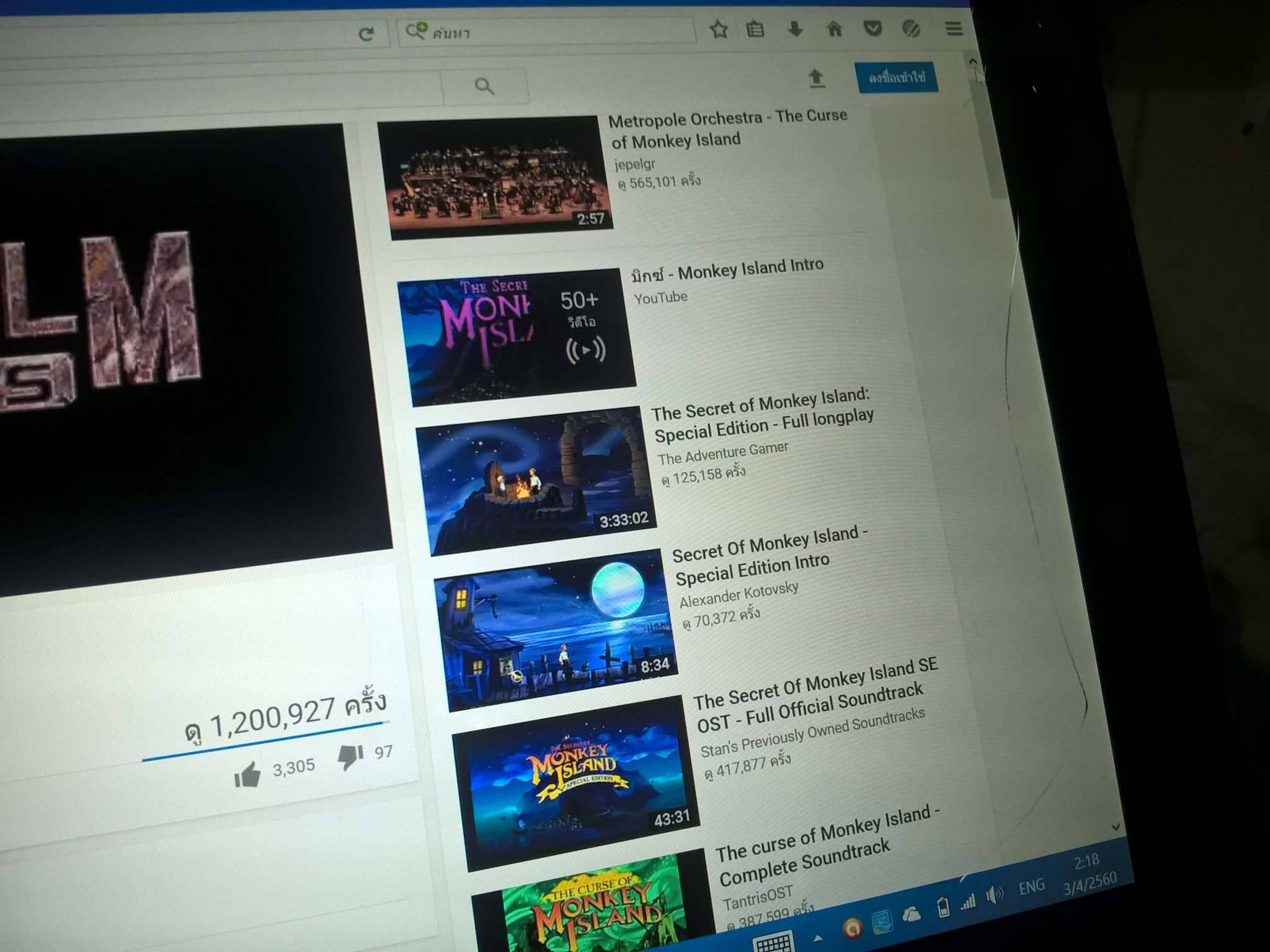Screen dimensions: 1270x952
Task: Open the OneDrive cloud tray icon
Action: tap(912, 914)
